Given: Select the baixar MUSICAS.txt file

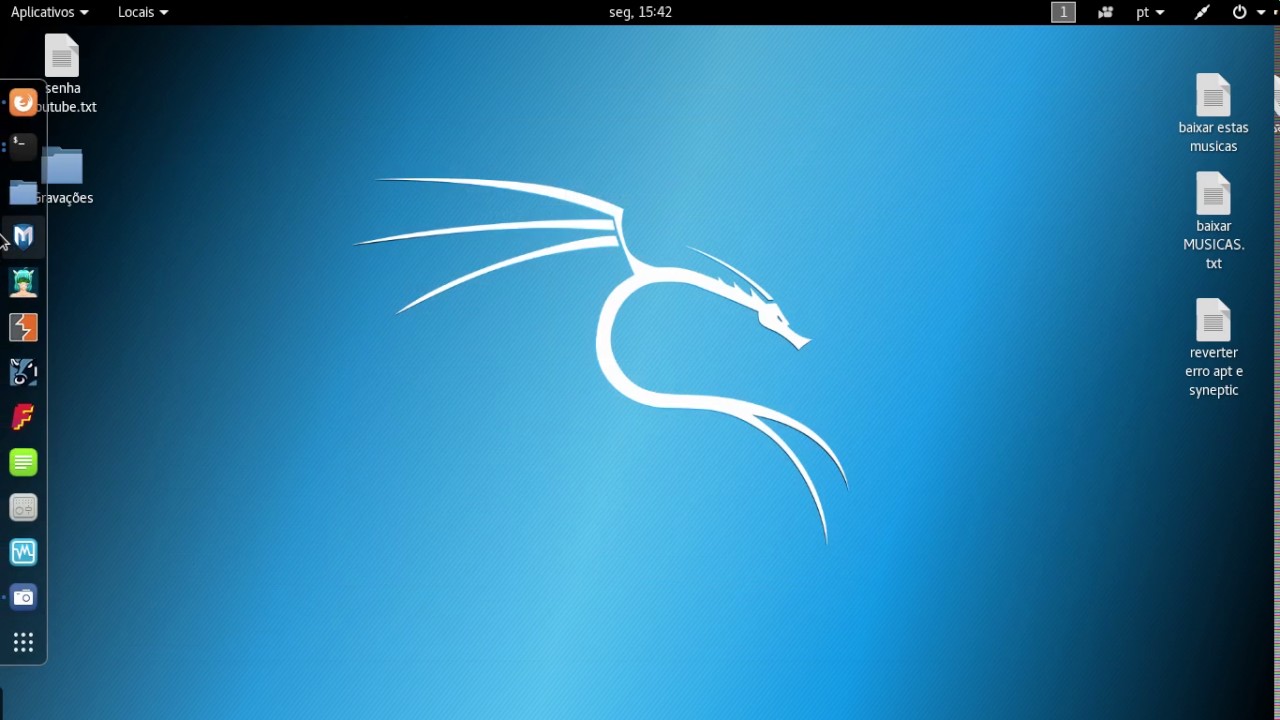Looking at the screenshot, I should 1213,221.
